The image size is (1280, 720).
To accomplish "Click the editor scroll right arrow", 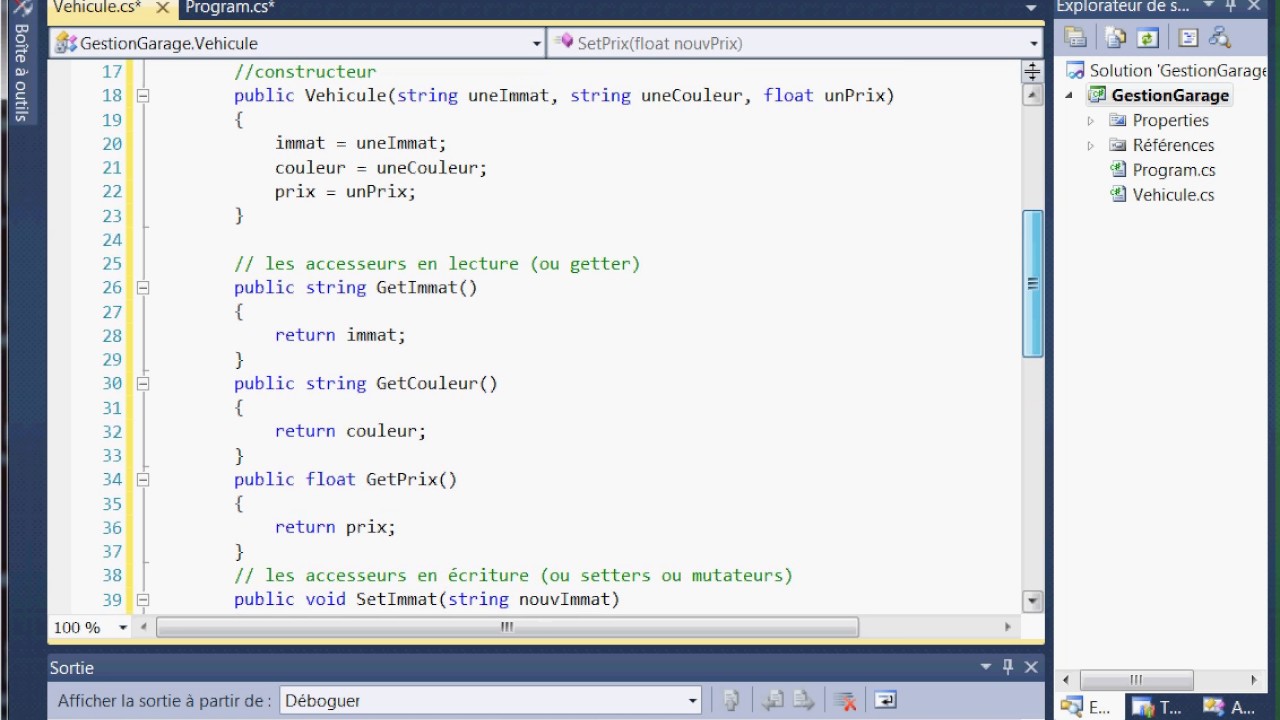I will coord(1007,627).
